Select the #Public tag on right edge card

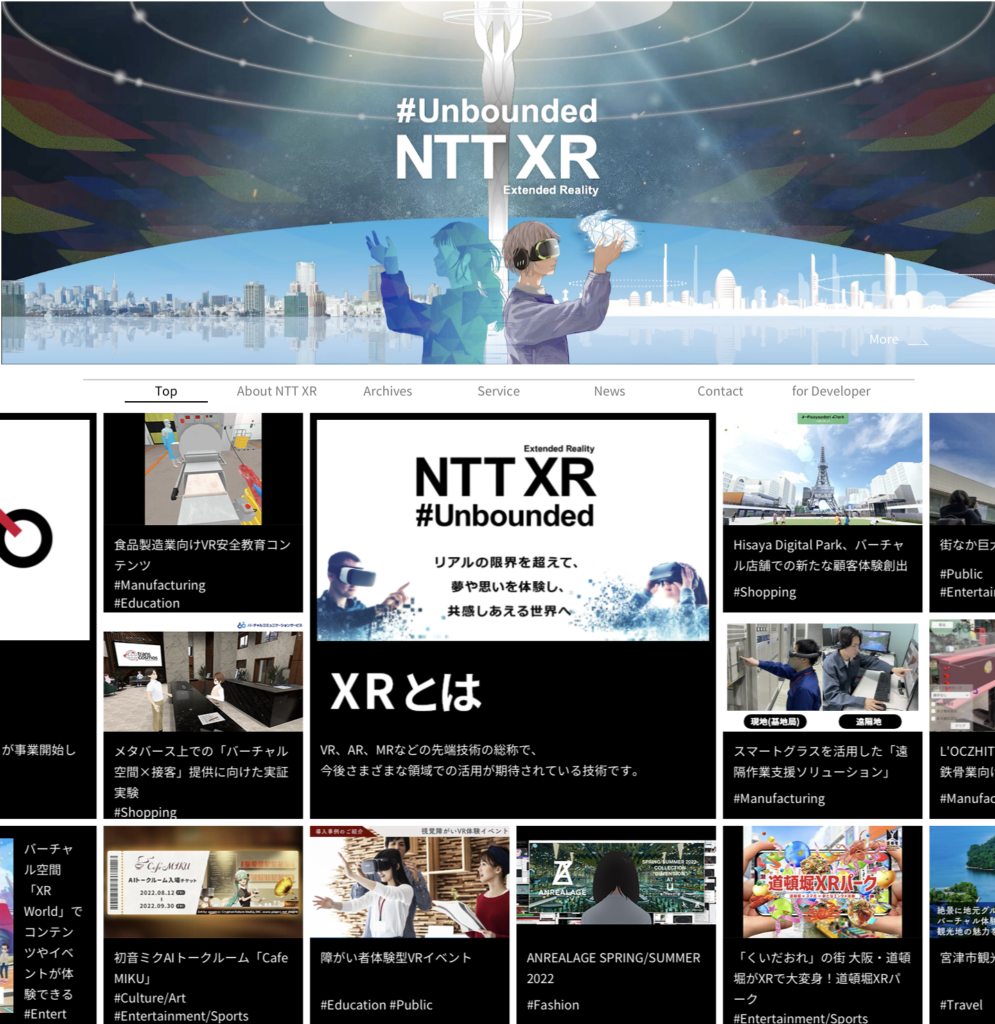[x=961, y=574]
